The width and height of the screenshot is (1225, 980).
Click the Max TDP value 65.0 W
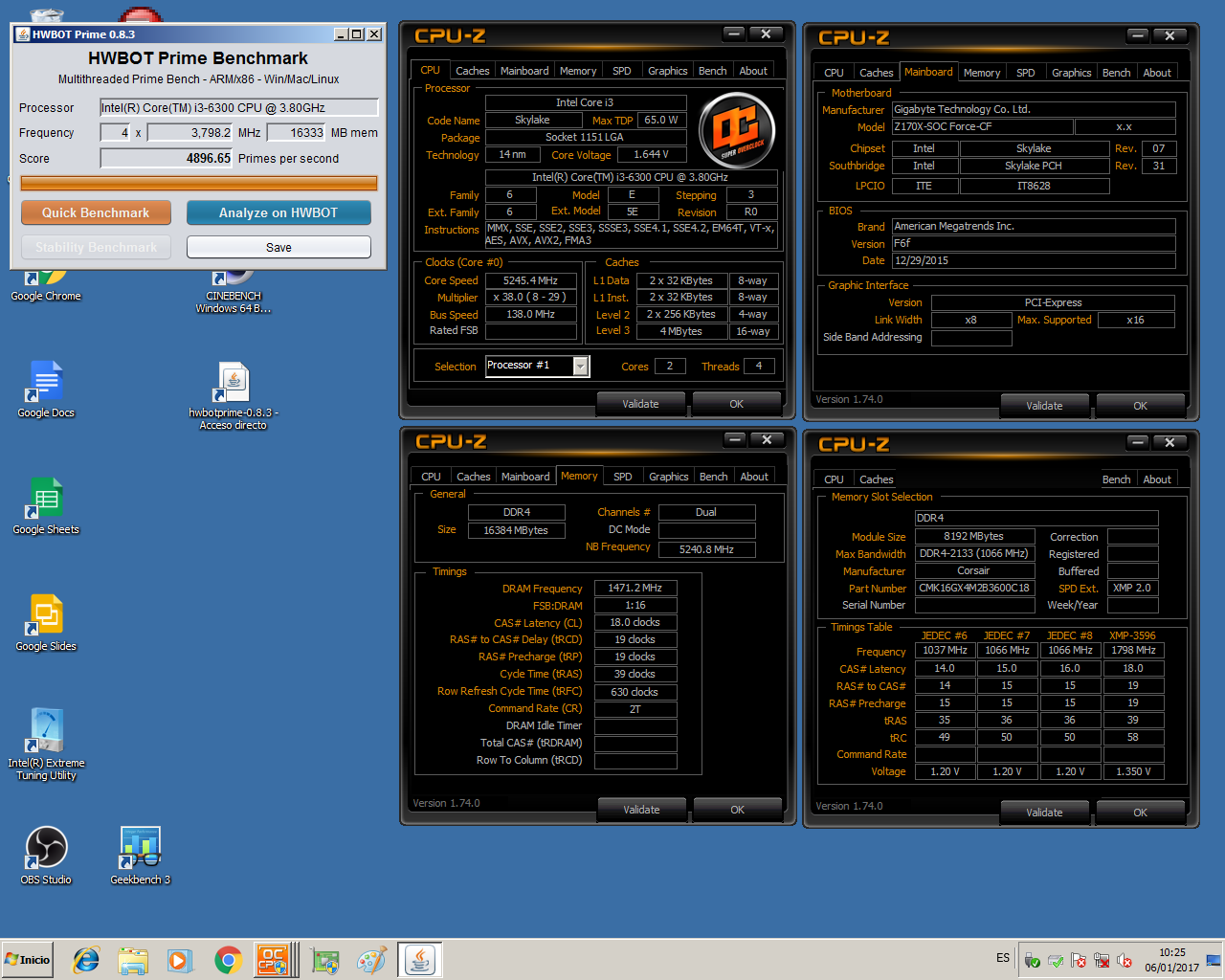pyautogui.click(x=660, y=120)
